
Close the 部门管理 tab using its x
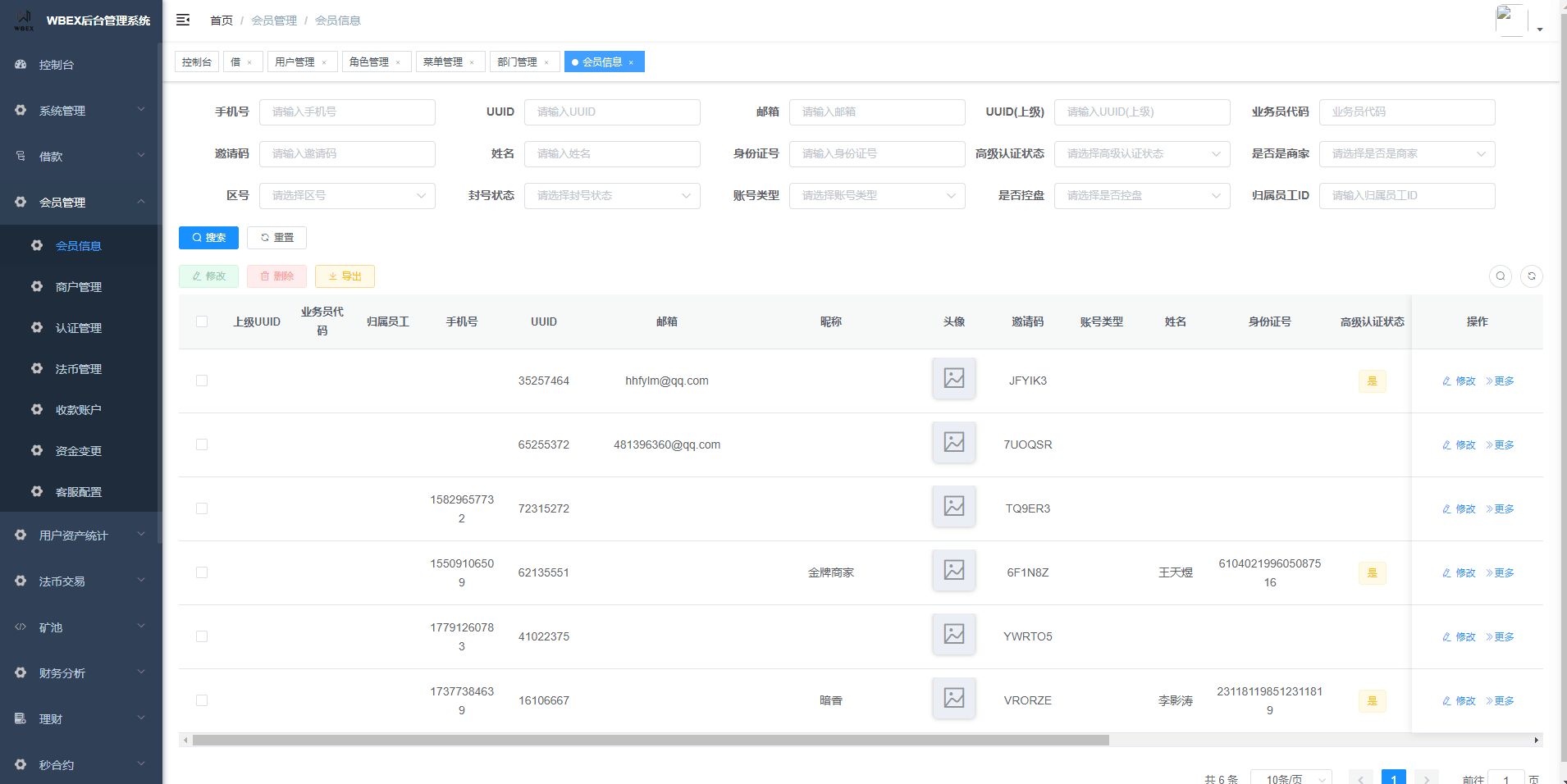click(546, 62)
